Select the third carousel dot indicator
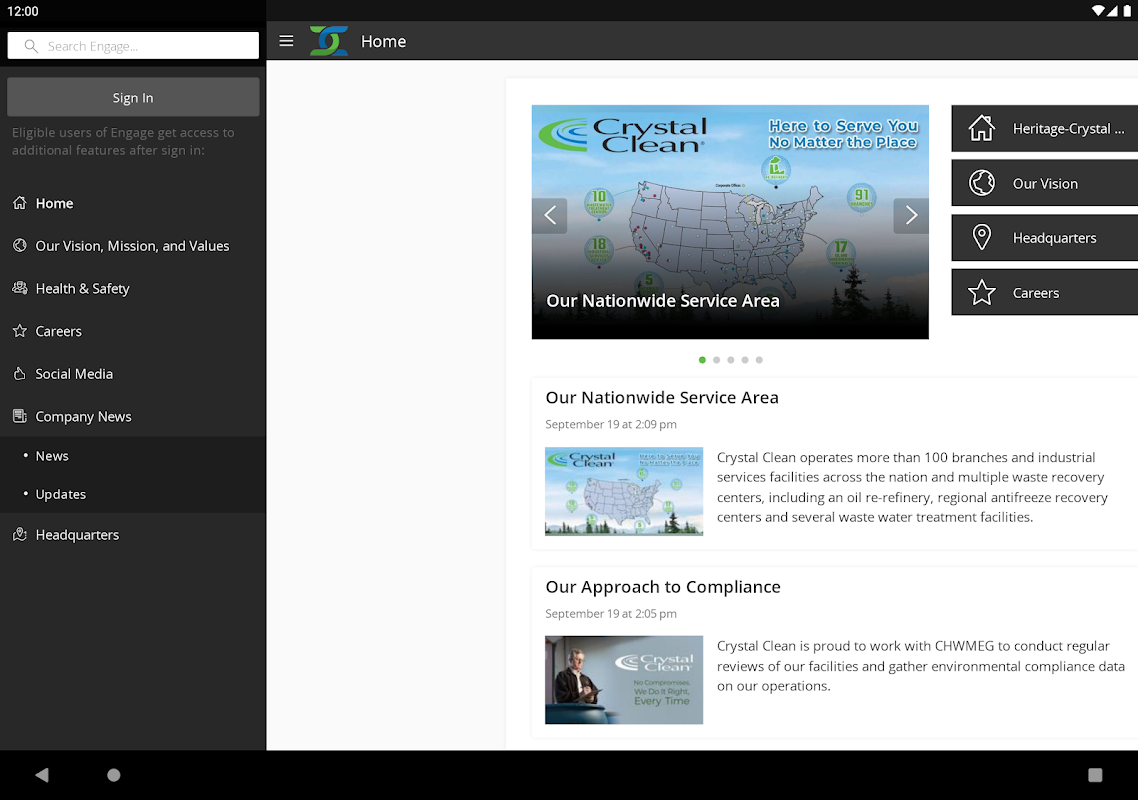1138x800 pixels. pyautogui.click(x=731, y=360)
